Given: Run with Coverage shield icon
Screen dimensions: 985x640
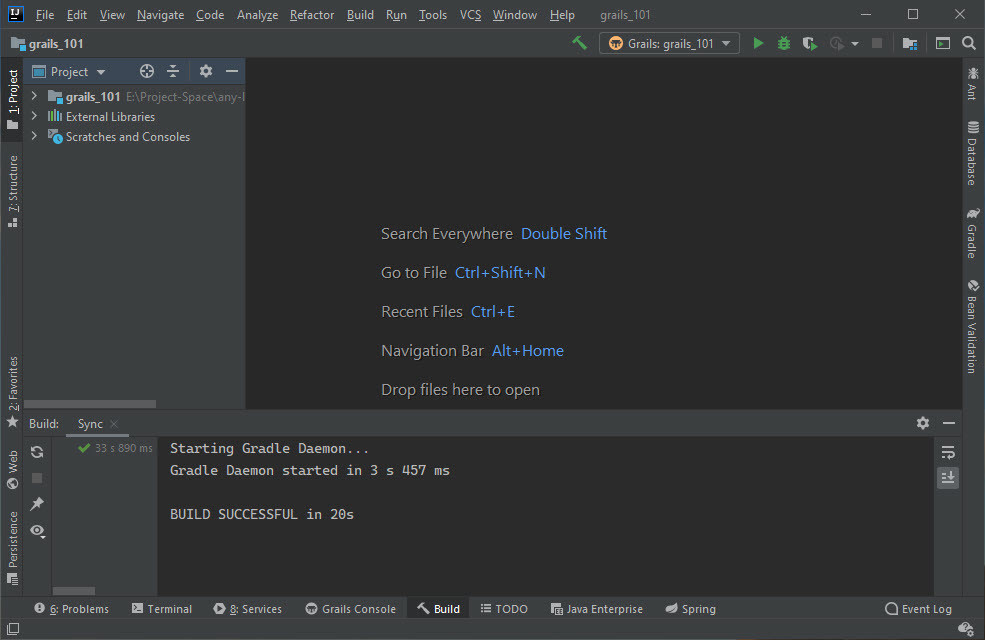Looking at the screenshot, I should [x=809, y=43].
